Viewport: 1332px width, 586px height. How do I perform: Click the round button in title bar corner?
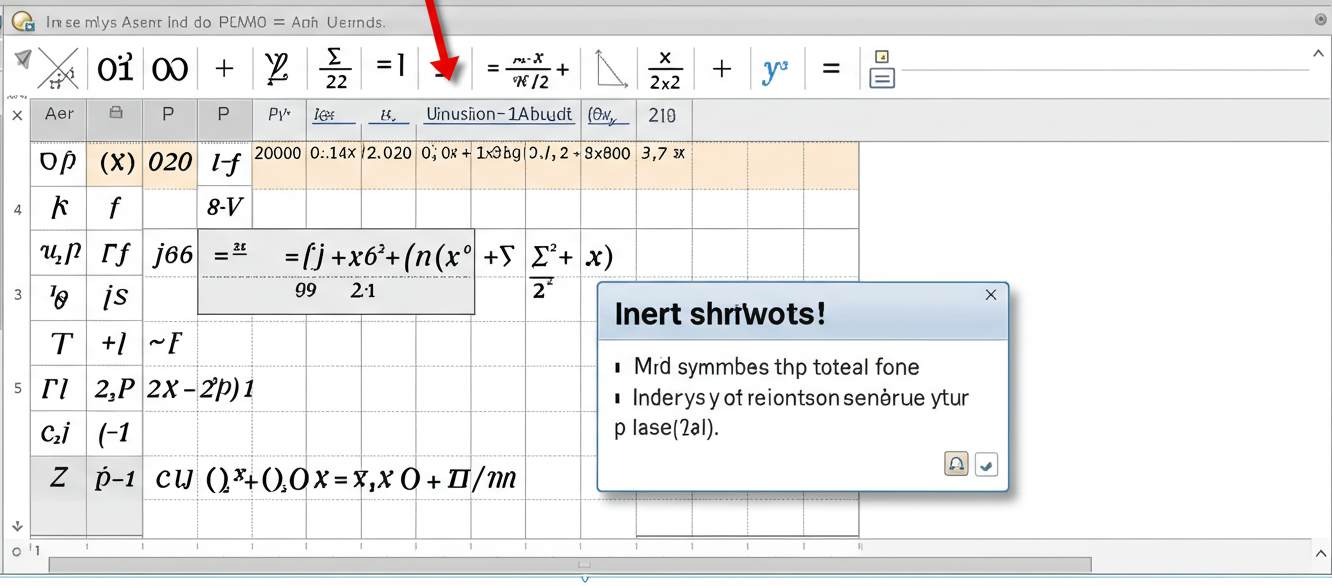coord(1321,19)
